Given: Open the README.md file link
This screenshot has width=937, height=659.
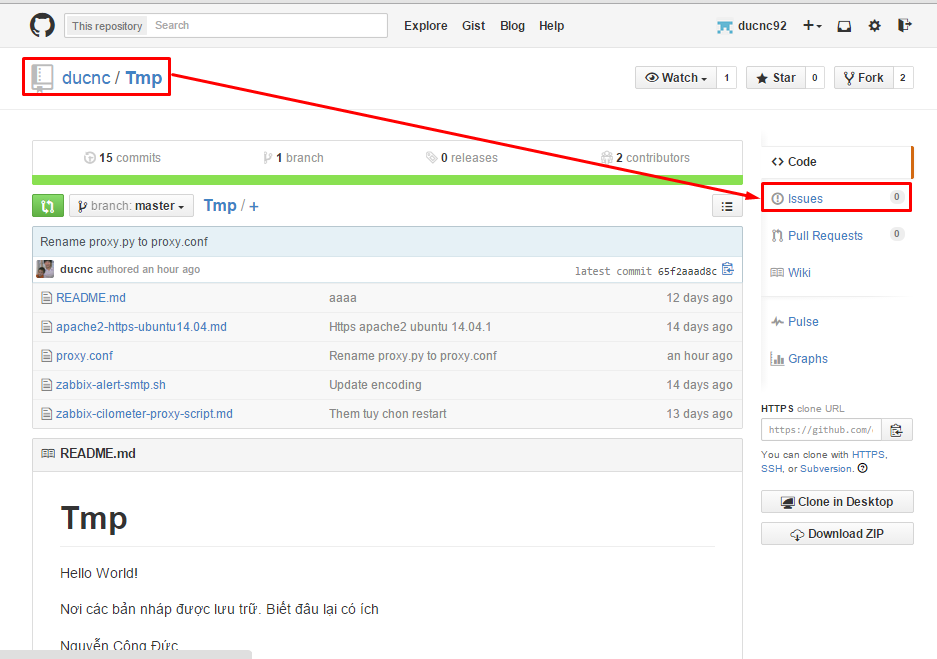Looking at the screenshot, I should [x=91, y=298].
